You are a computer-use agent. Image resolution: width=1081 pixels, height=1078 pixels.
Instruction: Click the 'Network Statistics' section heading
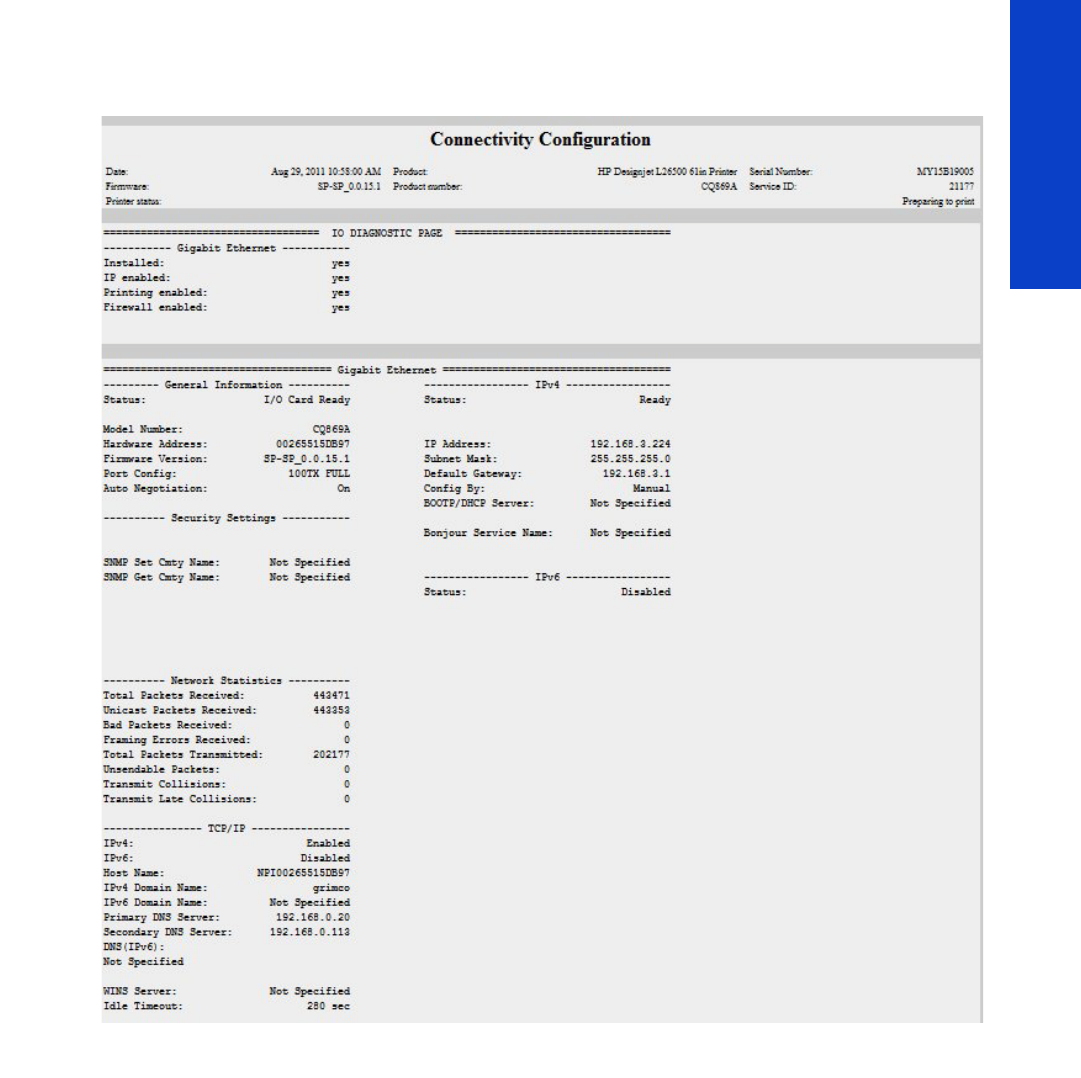pyautogui.click(x=226, y=680)
